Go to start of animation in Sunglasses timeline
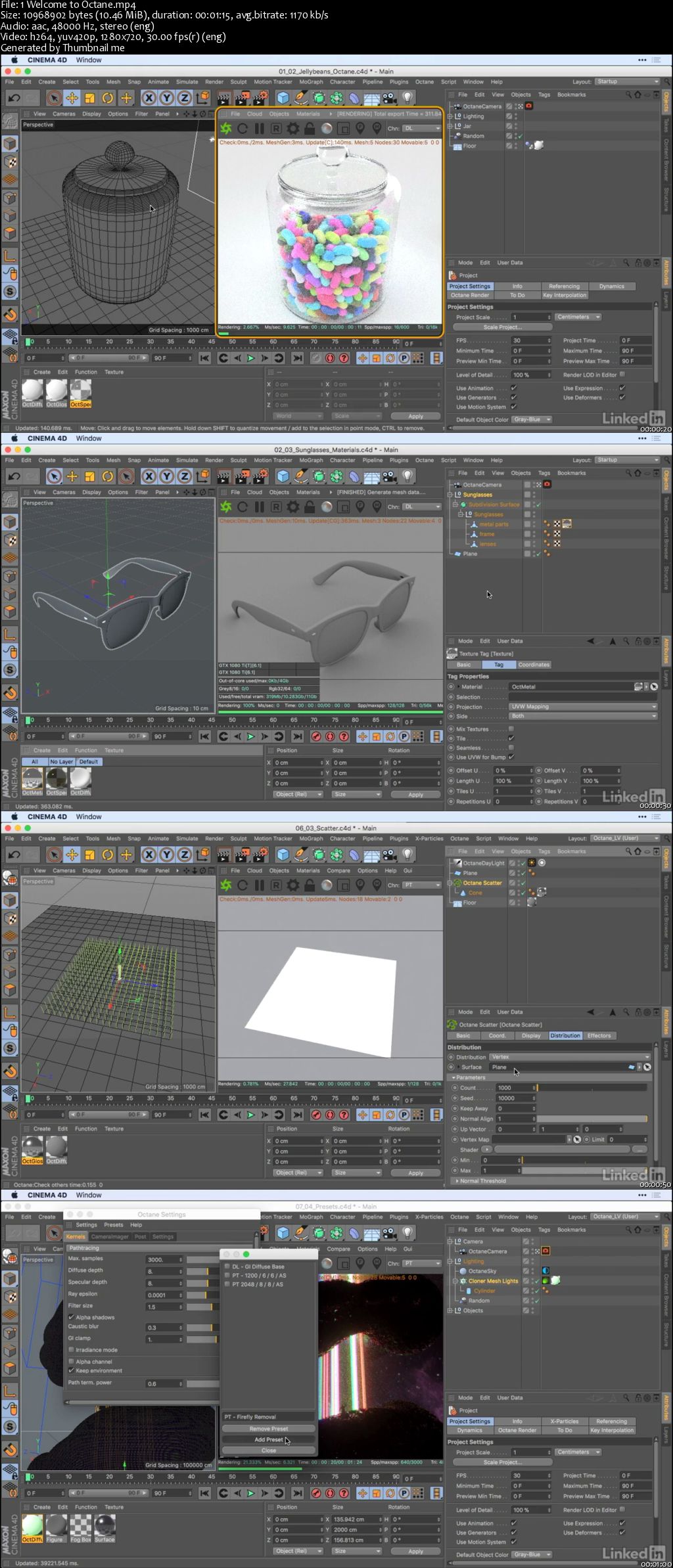This screenshot has width=673, height=1568. (x=205, y=736)
